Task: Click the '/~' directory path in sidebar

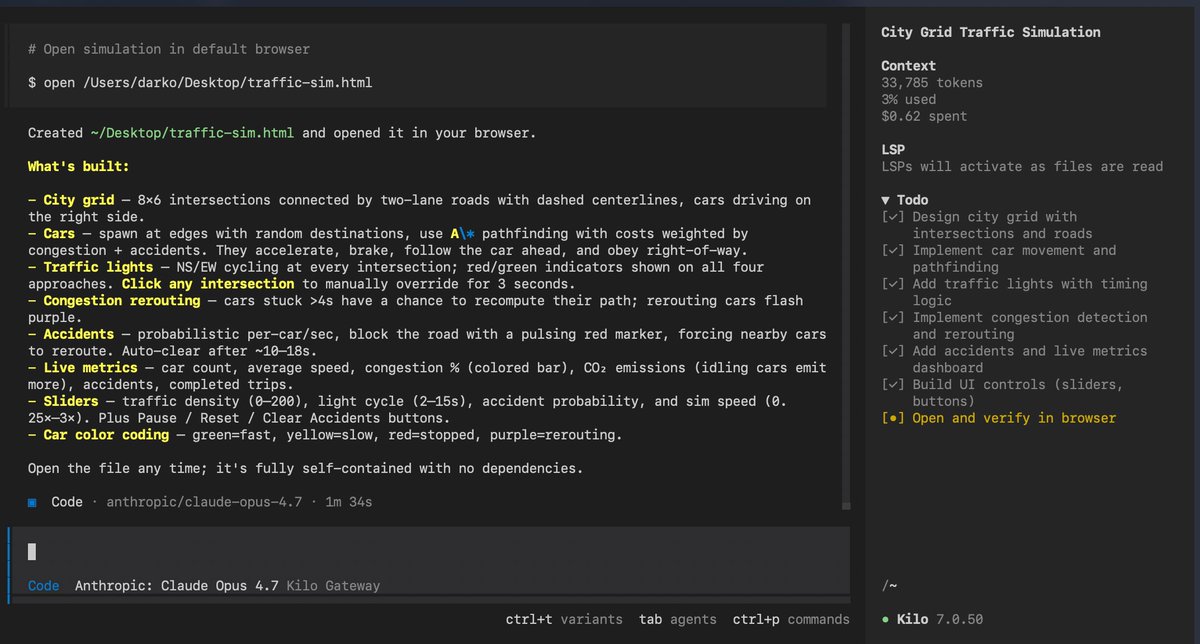Action: (x=889, y=585)
